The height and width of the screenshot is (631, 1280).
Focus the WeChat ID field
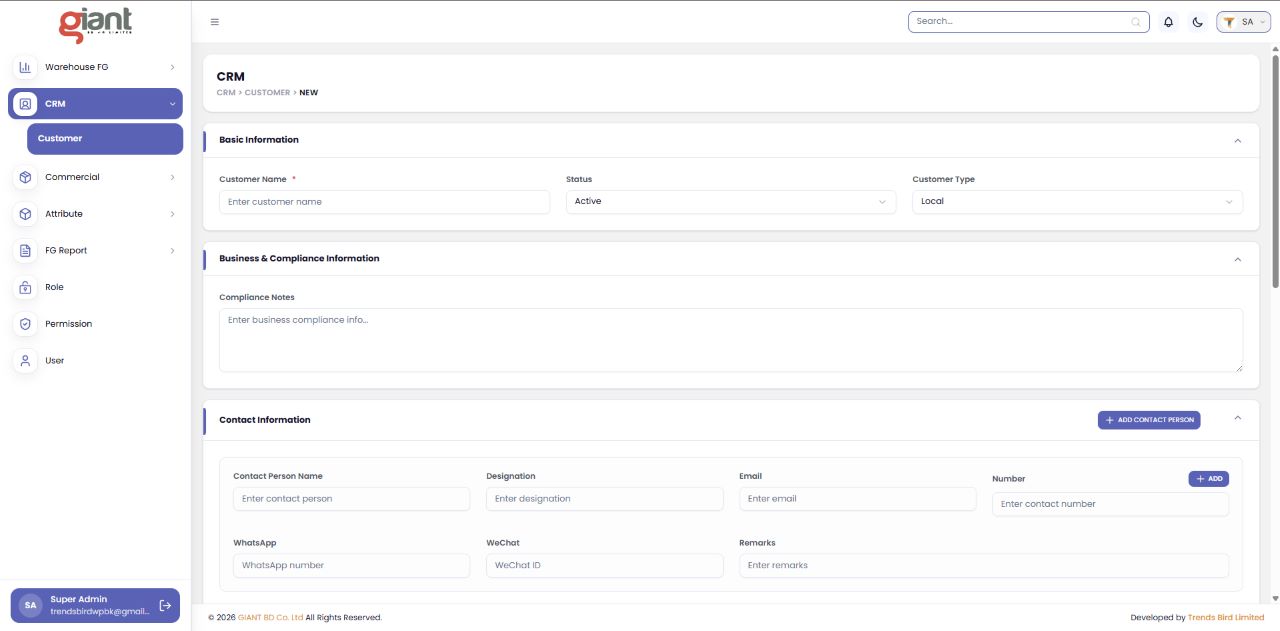[x=604, y=566]
